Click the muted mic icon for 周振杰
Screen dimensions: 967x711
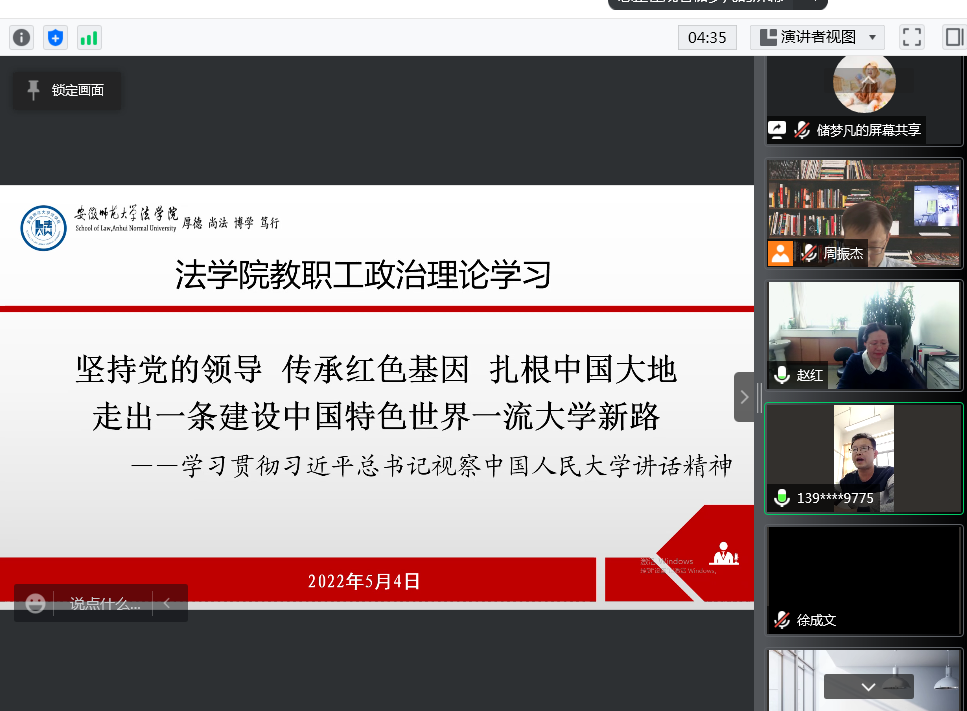808,254
